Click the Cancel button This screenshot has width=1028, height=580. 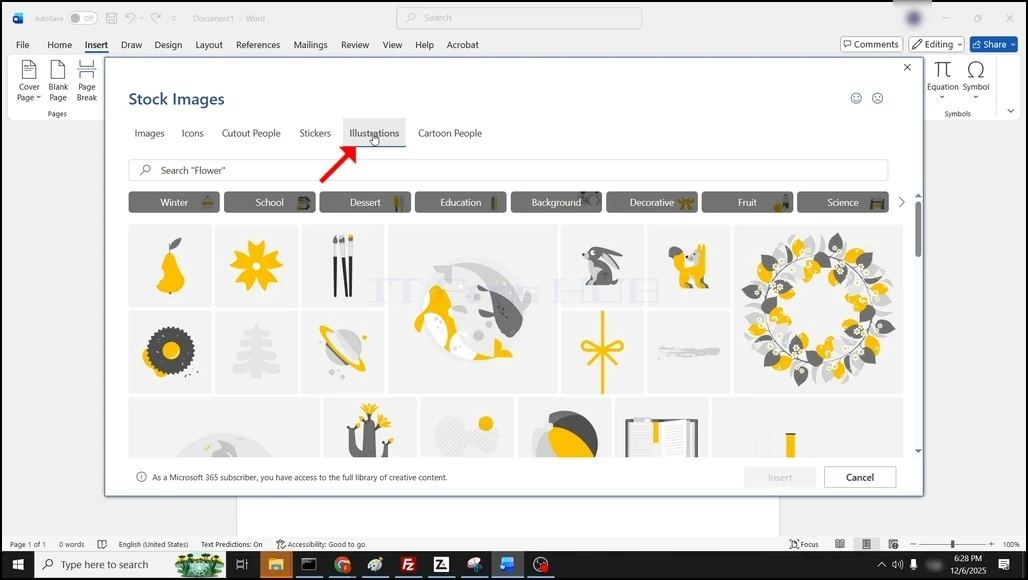click(860, 477)
